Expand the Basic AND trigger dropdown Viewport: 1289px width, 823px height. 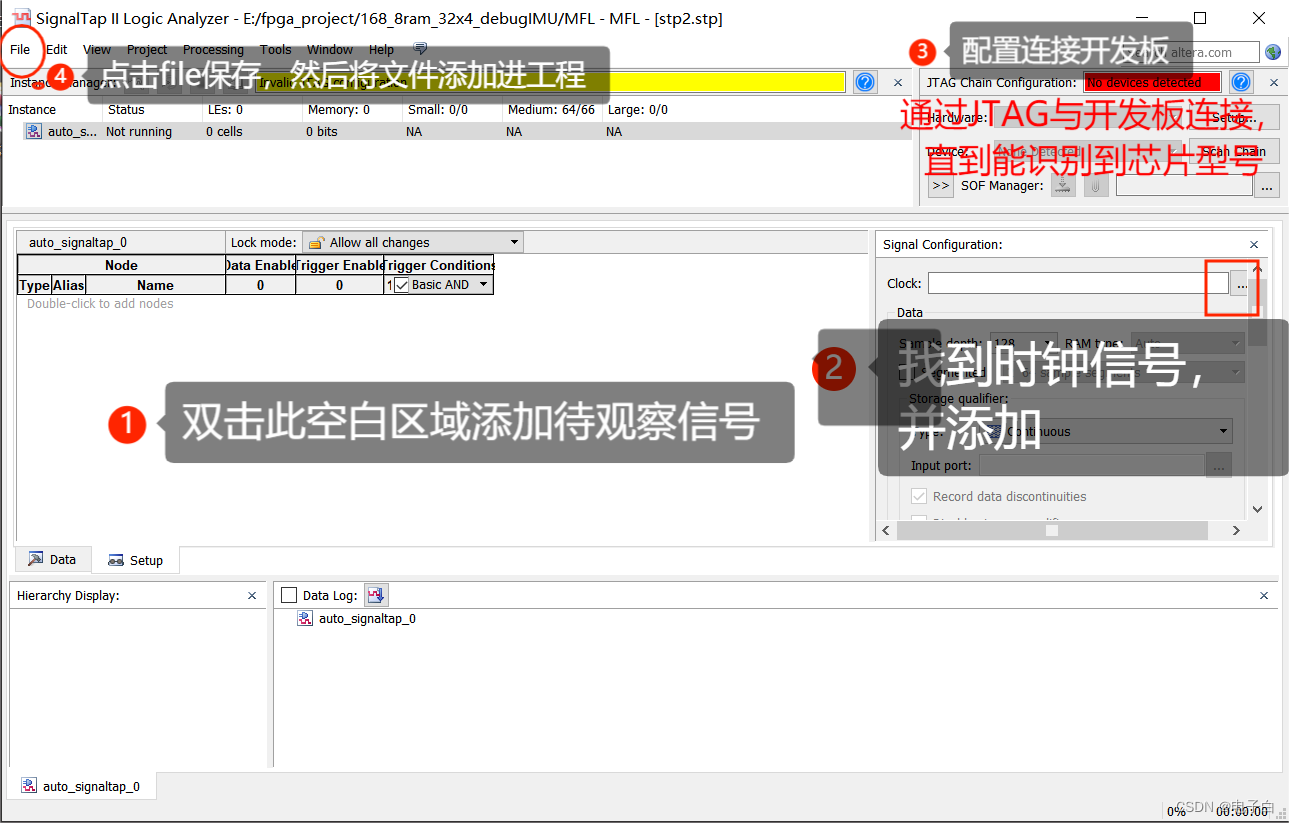[483, 285]
